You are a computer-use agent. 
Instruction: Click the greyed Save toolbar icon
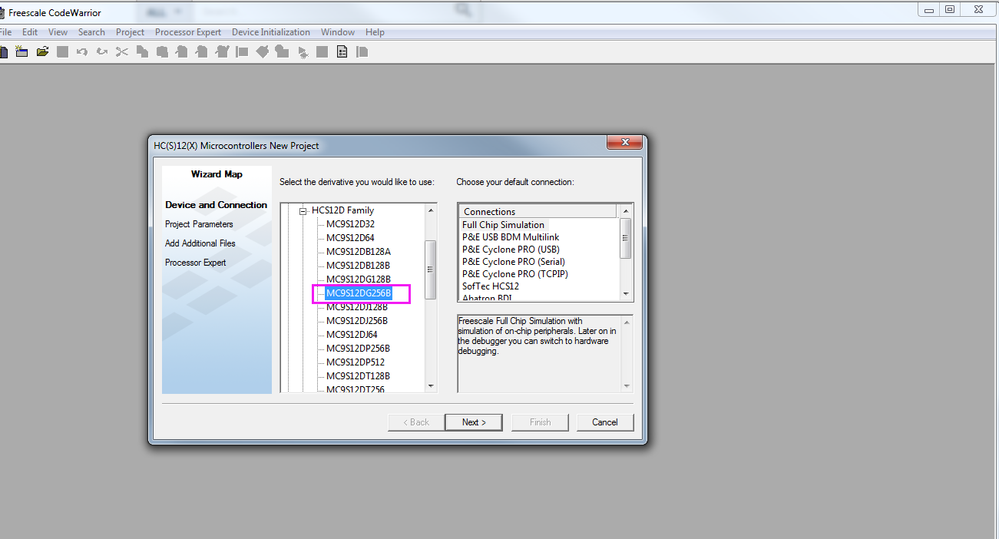coord(62,52)
